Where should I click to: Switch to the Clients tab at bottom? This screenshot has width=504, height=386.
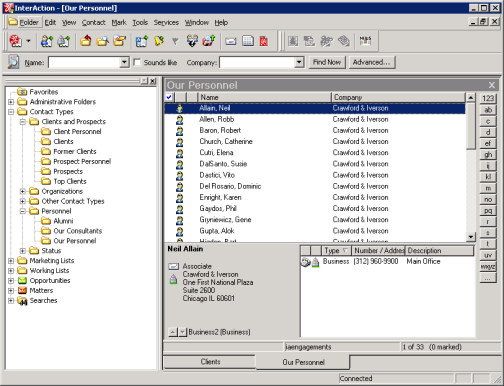click(x=210, y=362)
